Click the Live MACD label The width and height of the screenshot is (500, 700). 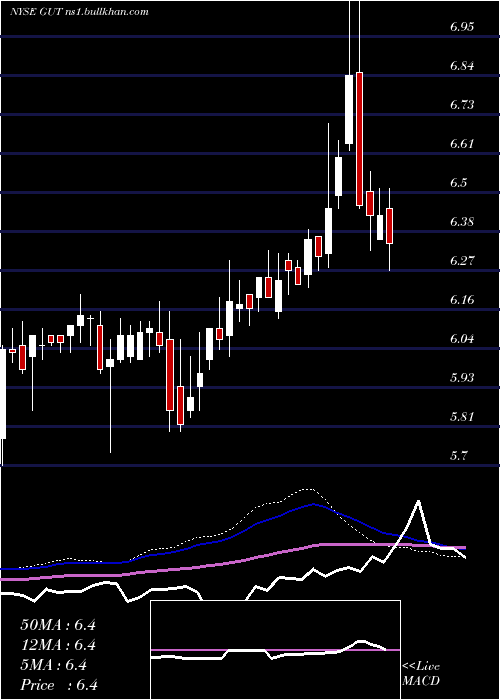click(x=421, y=673)
